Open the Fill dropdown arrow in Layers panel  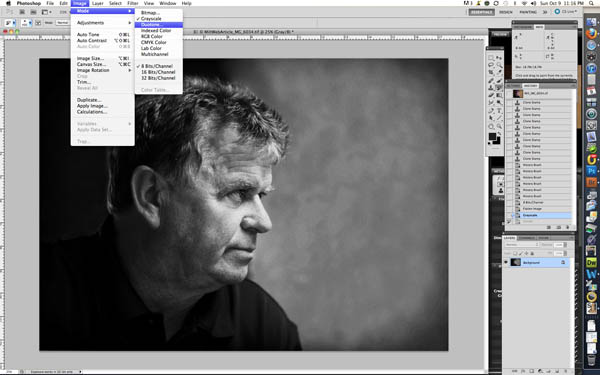(565, 253)
